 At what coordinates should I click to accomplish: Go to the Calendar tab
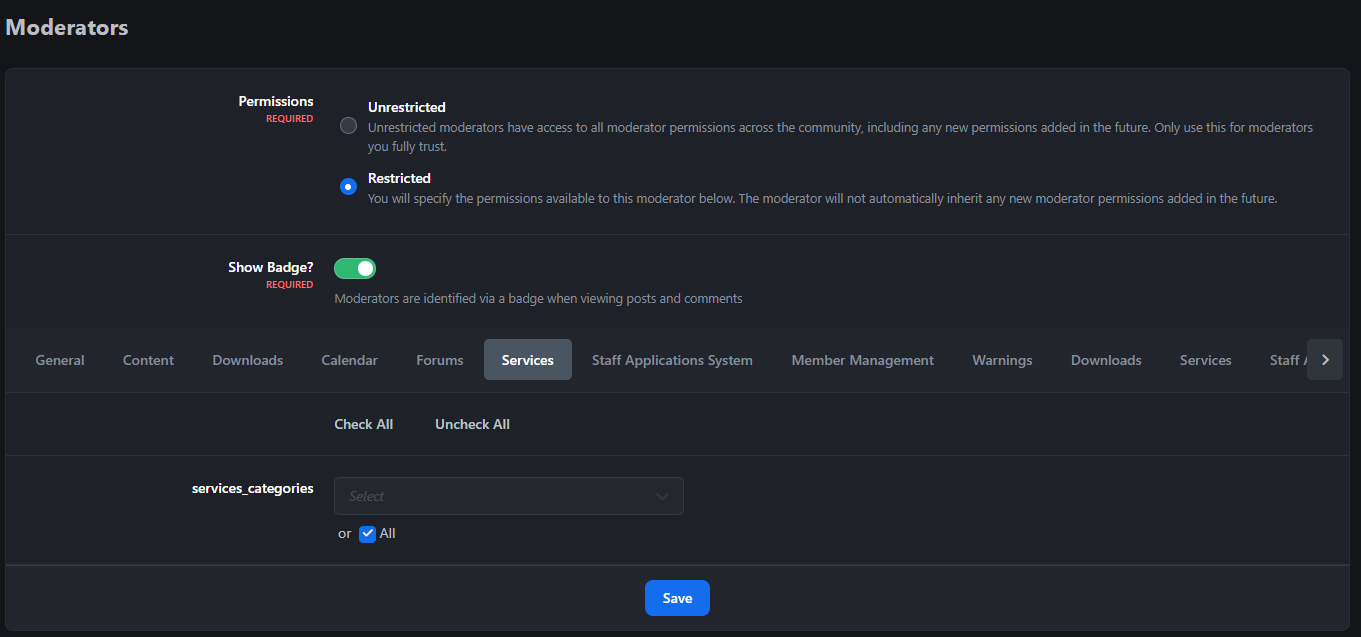point(349,360)
